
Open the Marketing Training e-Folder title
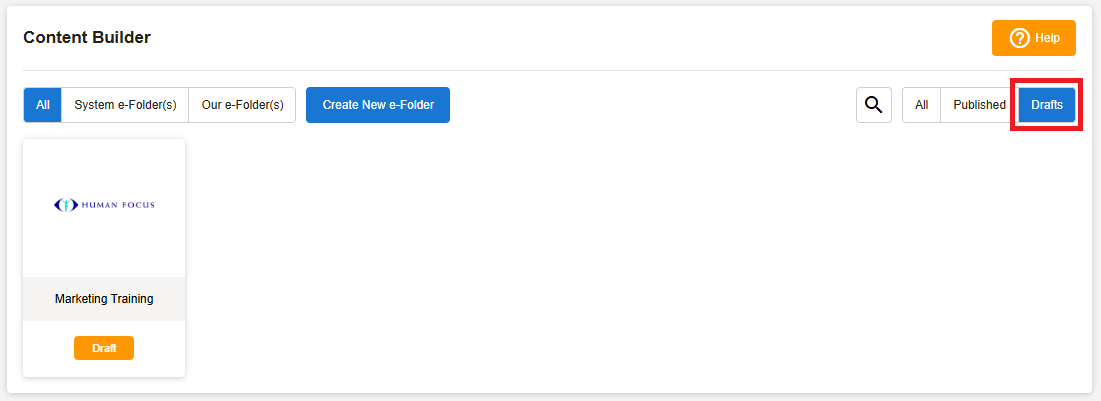[x=104, y=299]
